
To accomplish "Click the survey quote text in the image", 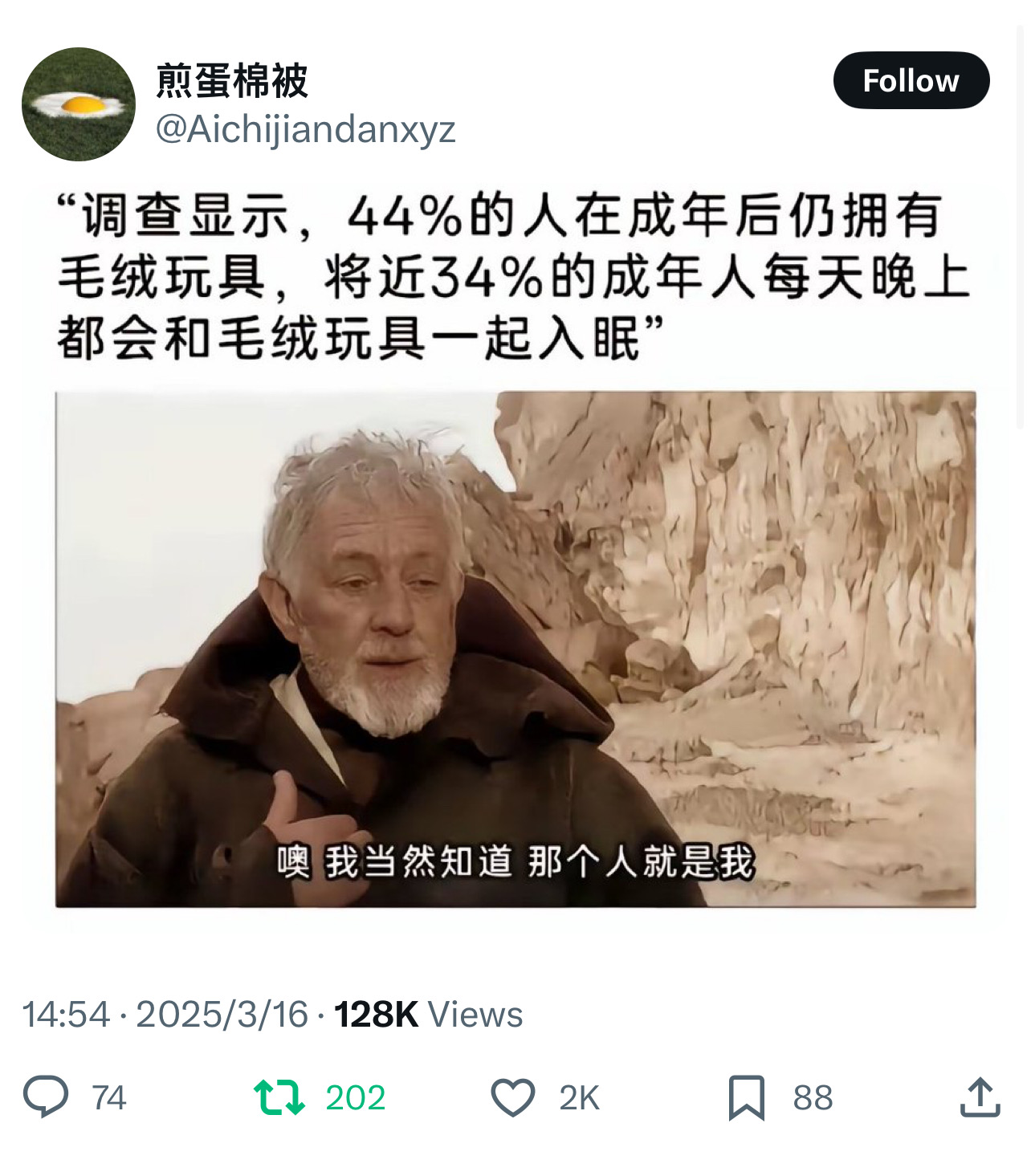I will [x=514, y=277].
